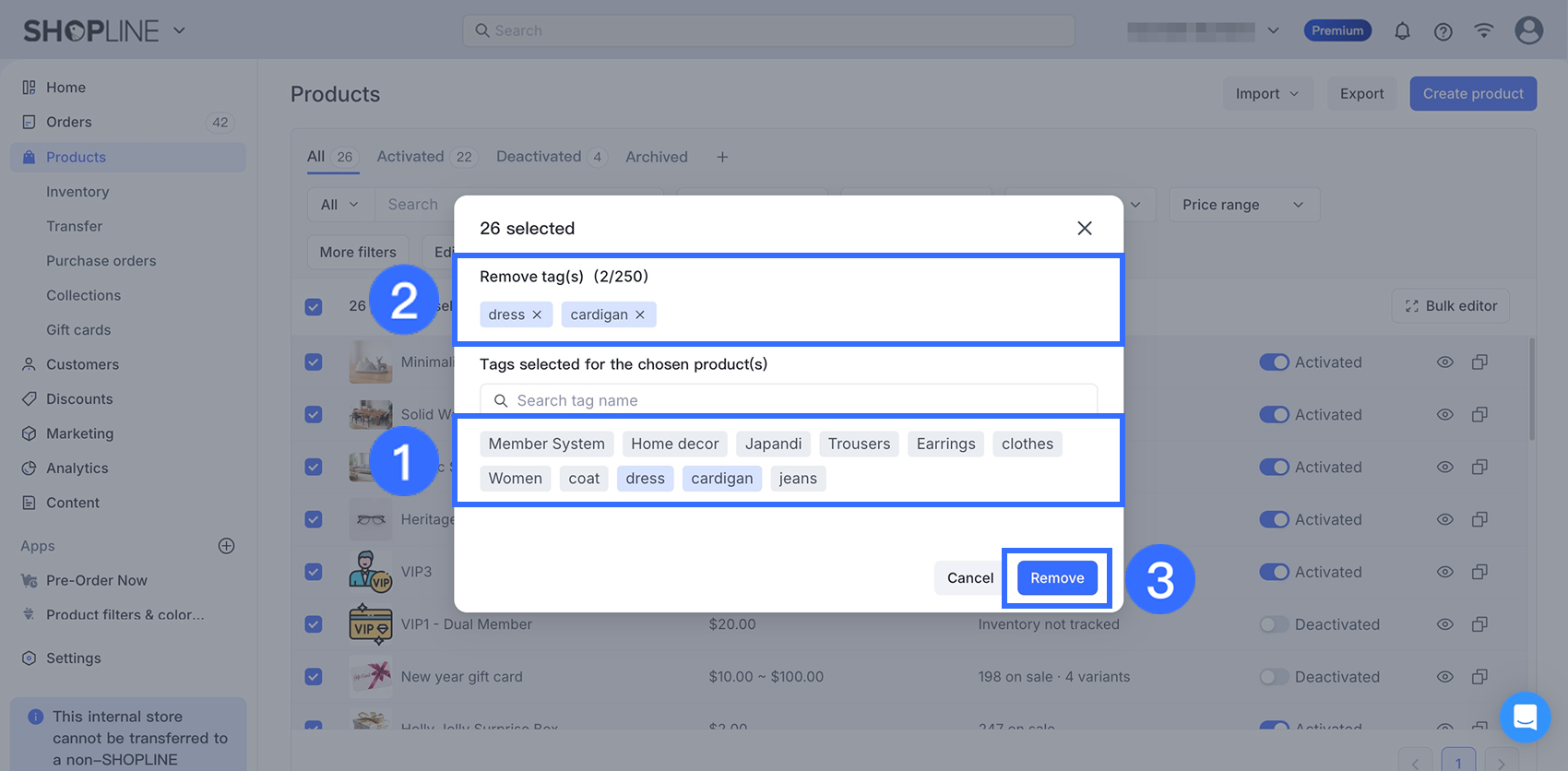The height and width of the screenshot is (771, 1568).
Task: Click the Export button
Action: pos(1361,94)
